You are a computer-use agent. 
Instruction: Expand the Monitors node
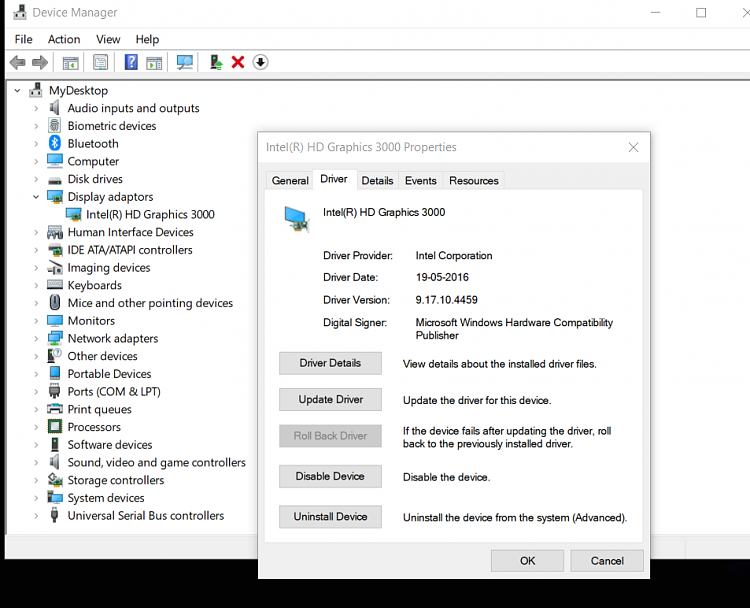click(36, 321)
